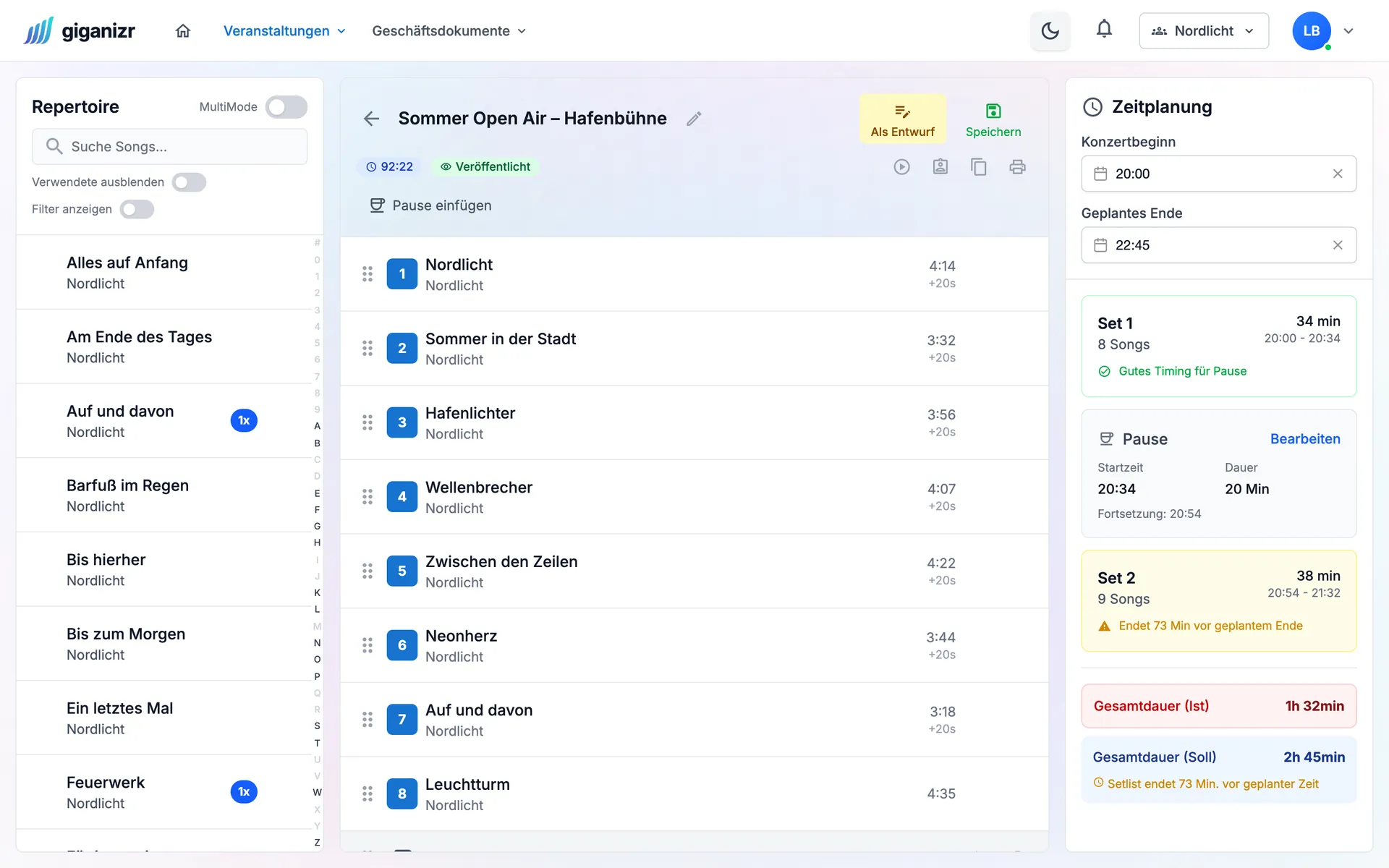The image size is (1389, 868).
Task: Go to the home page icon
Action: (x=183, y=31)
